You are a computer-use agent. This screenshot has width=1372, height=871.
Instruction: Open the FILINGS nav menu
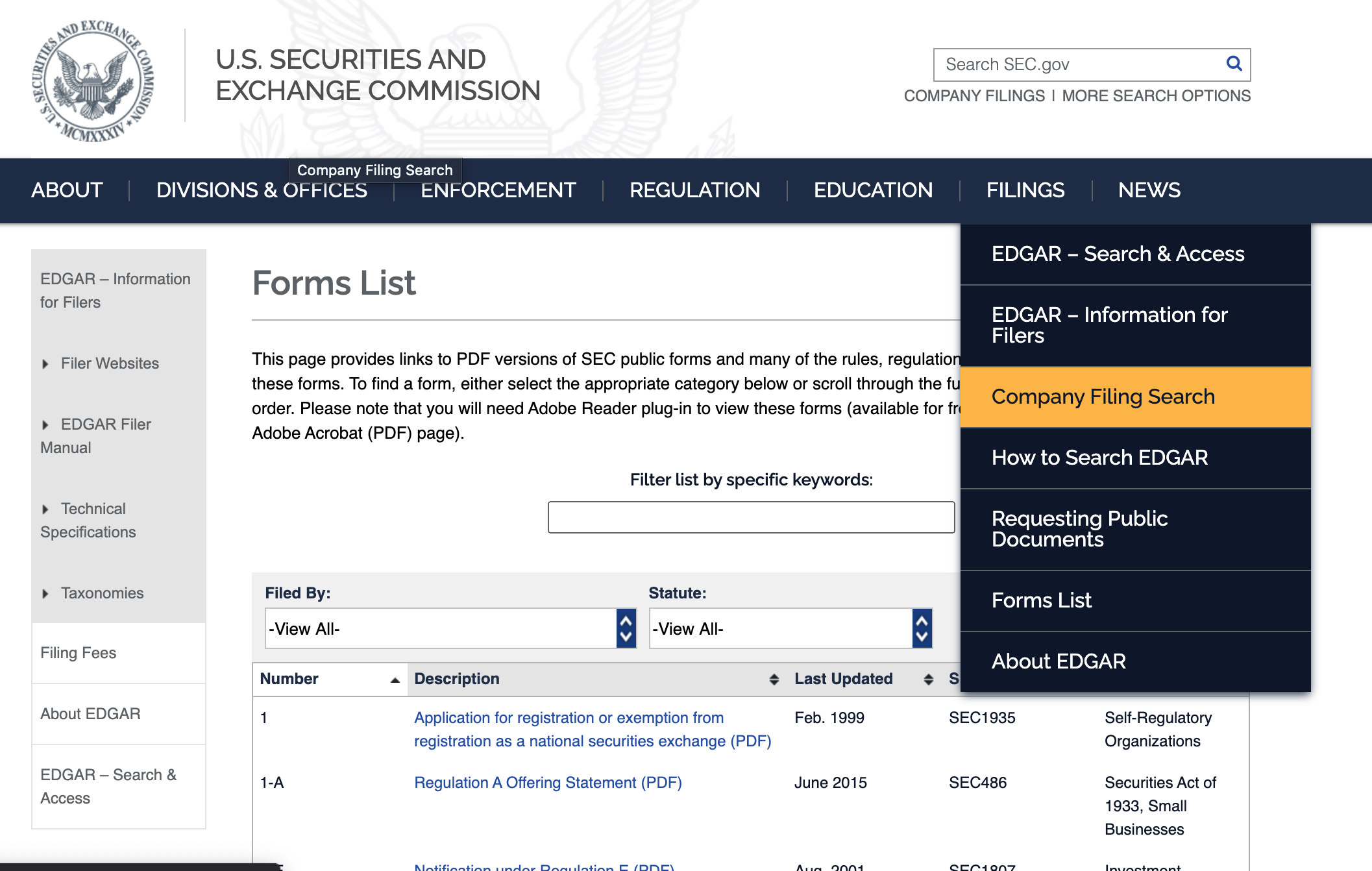coord(1025,190)
